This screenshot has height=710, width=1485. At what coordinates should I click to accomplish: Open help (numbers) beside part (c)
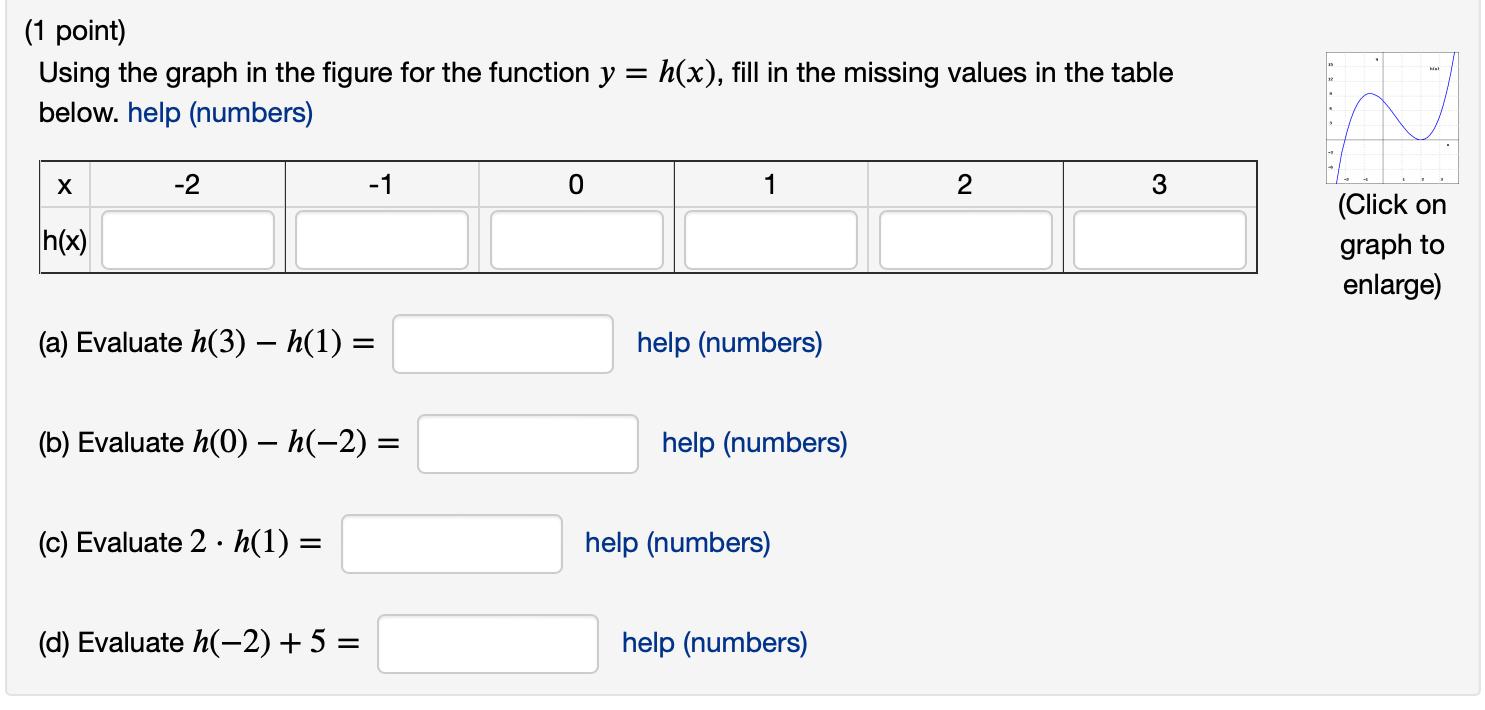pyautogui.click(x=678, y=543)
